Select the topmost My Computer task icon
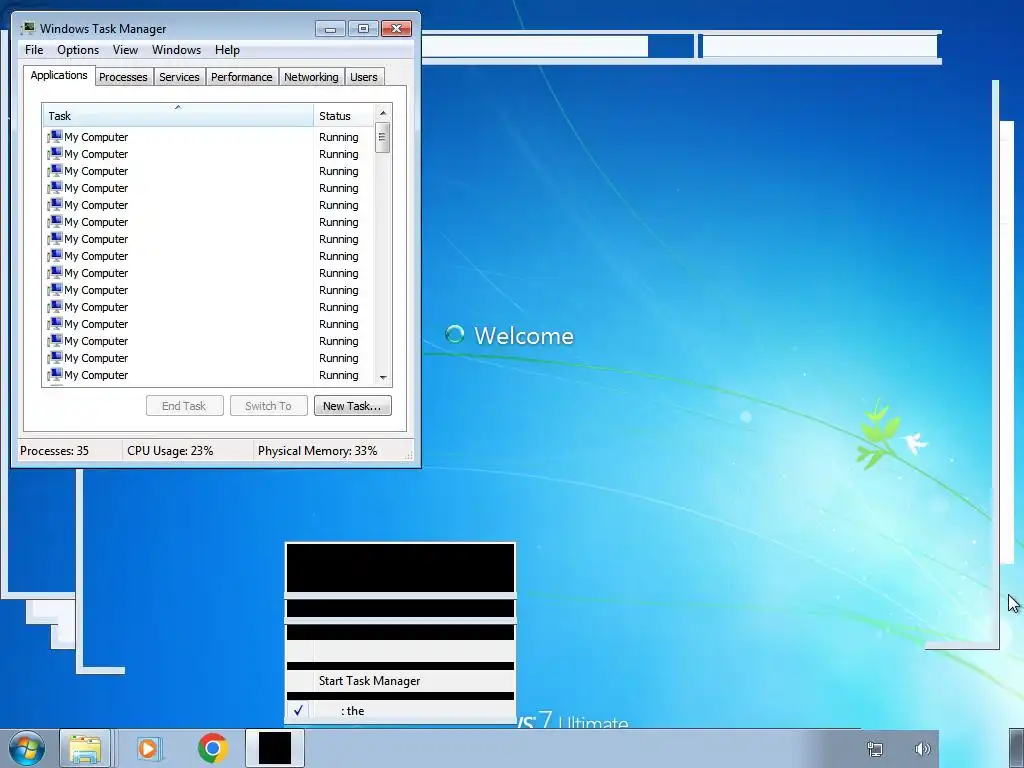The height and width of the screenshot is (768, 1024). (x=55, y=136)
